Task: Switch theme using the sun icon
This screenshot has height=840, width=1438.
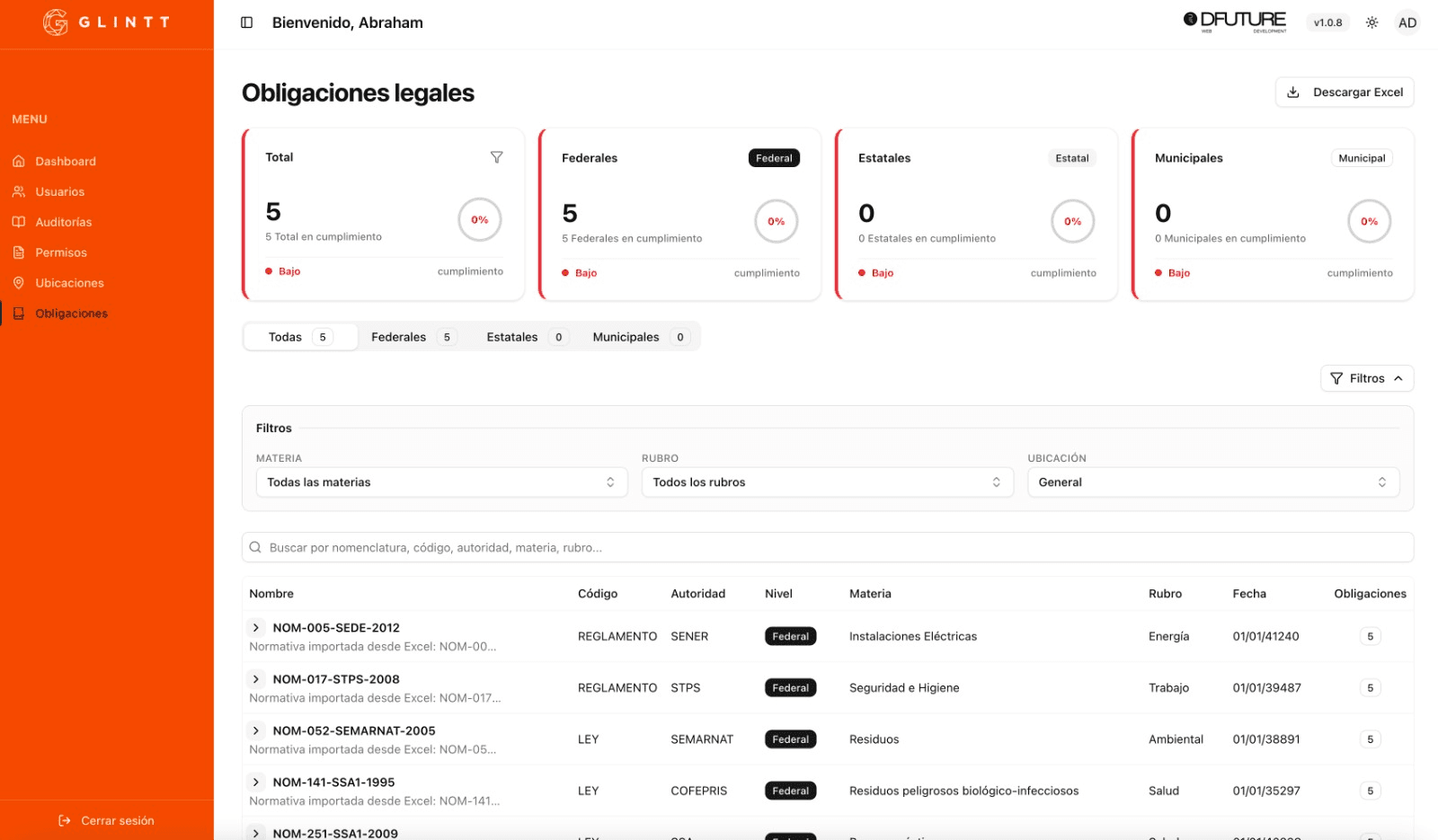Action: (1371, 22)
